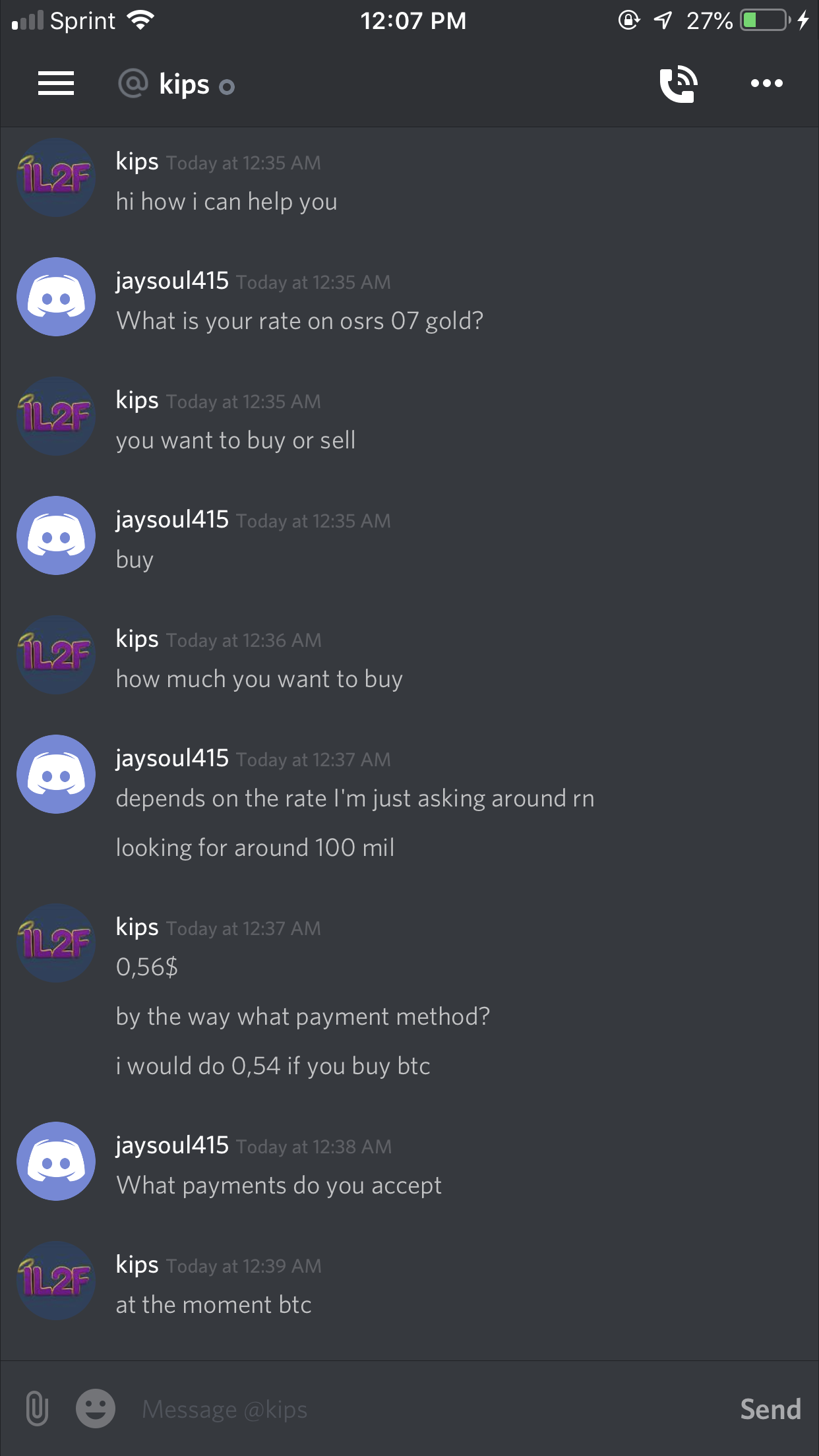
Task: Tap the battery indicator in status bar
Action: pos(766,20)
